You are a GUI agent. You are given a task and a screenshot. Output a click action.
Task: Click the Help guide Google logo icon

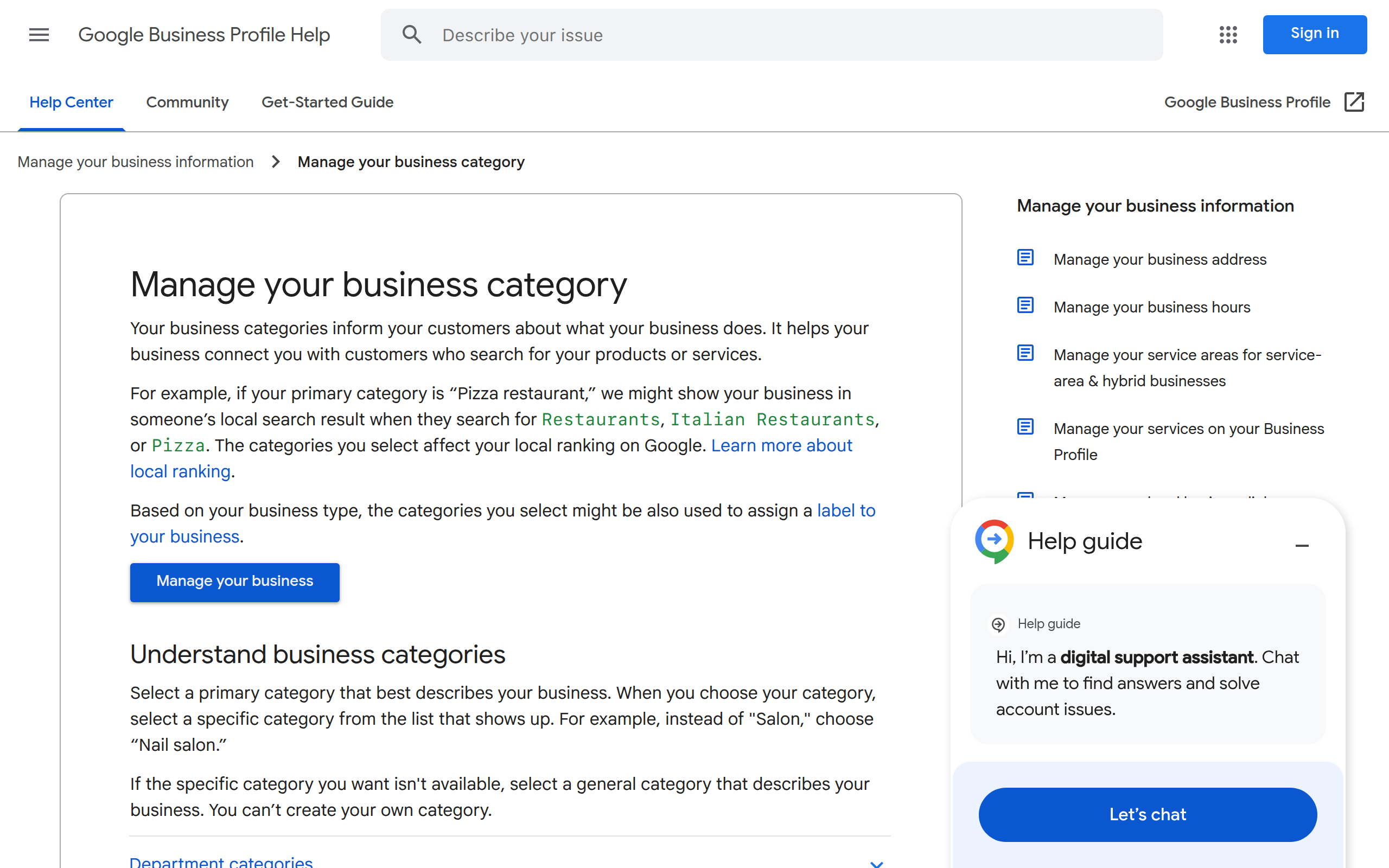point(995,540)
